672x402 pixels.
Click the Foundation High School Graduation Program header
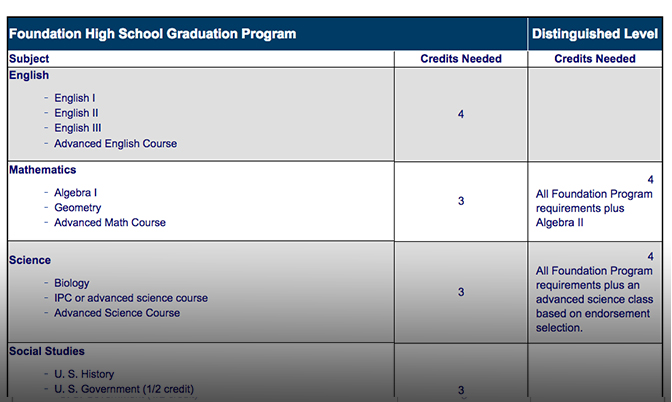click(x=152, y=34)
